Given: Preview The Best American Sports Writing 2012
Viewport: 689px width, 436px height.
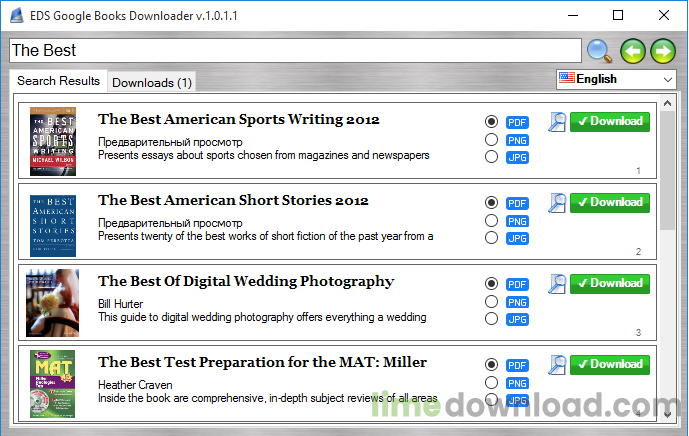Looking at the screenshot, I should [x=557, y=122].
